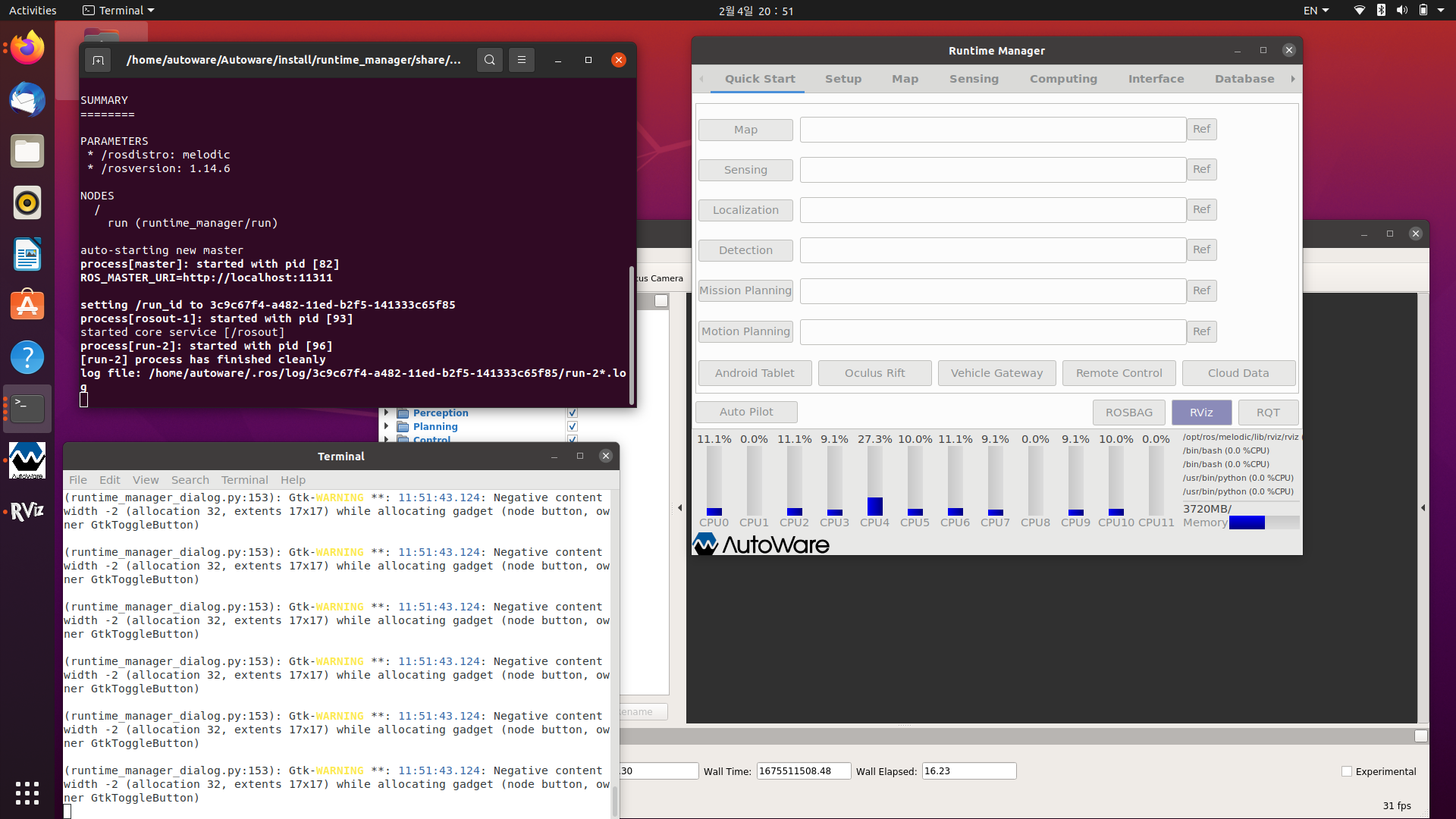Toggle the Planning checkbox in RViz

573,427
